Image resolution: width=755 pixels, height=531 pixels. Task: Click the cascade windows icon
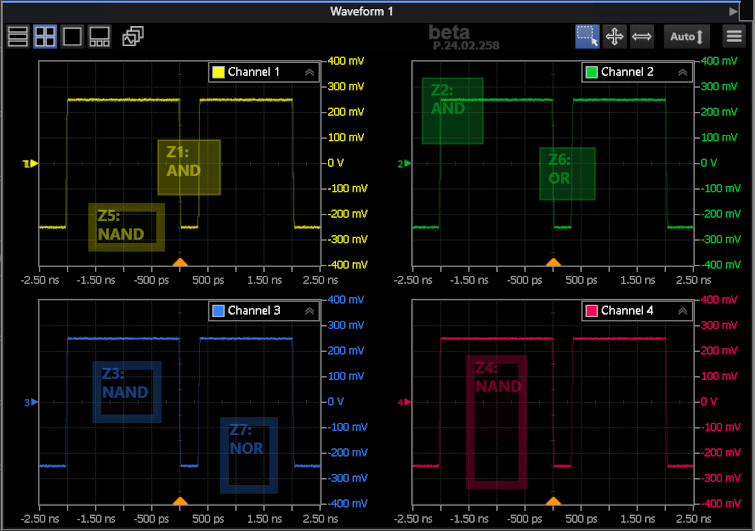pyautogui.click(x=132, y=37)
